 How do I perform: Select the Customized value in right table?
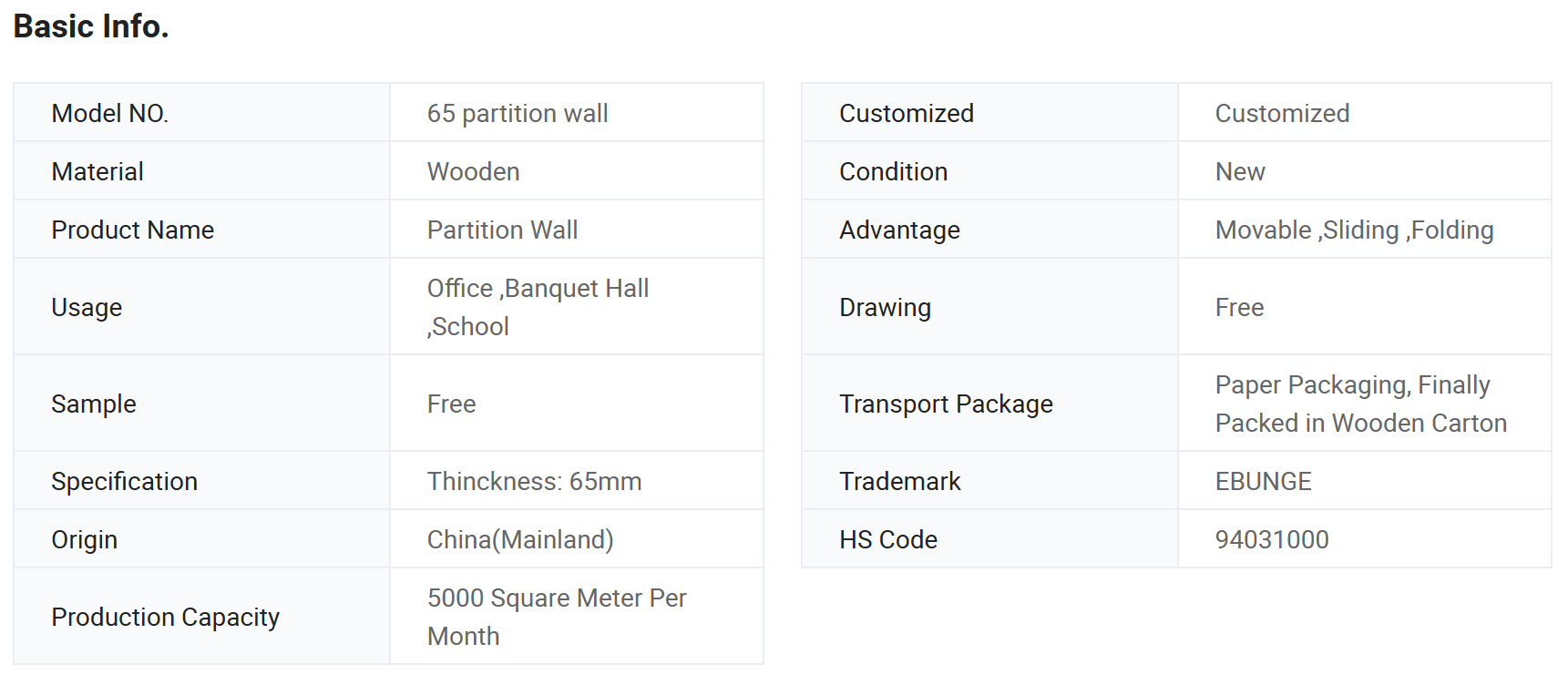[x=1282, y=113]
